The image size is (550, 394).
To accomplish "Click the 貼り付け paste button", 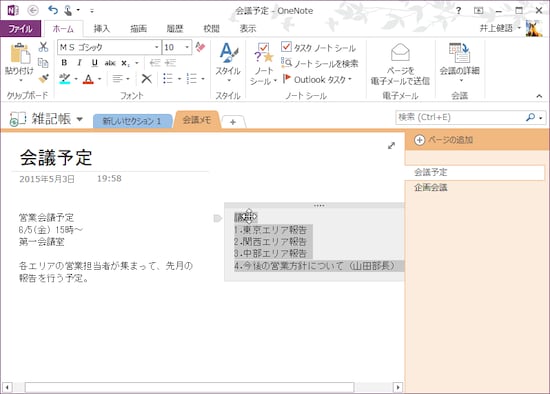I will click(x=20, y=62).
